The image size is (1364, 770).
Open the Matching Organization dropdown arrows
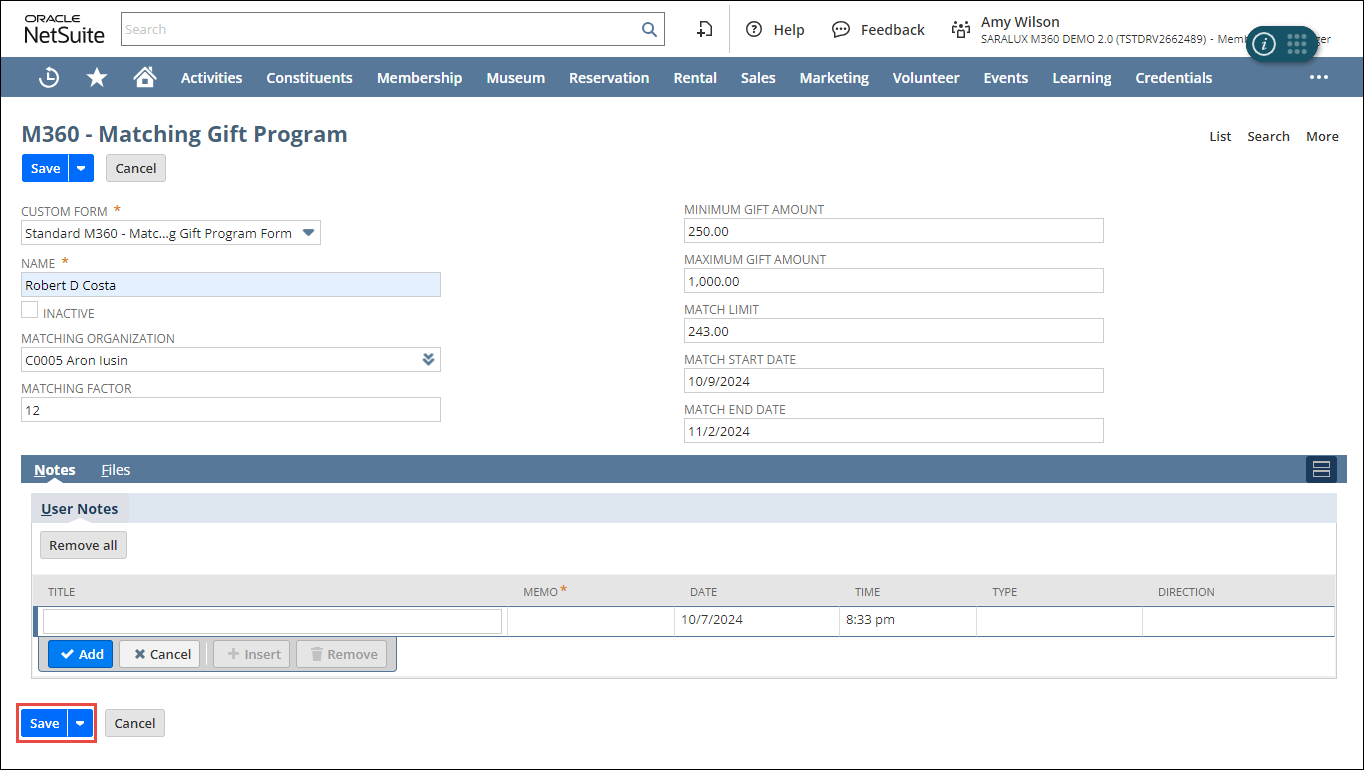pyautogui.click(x=429, y=360)
